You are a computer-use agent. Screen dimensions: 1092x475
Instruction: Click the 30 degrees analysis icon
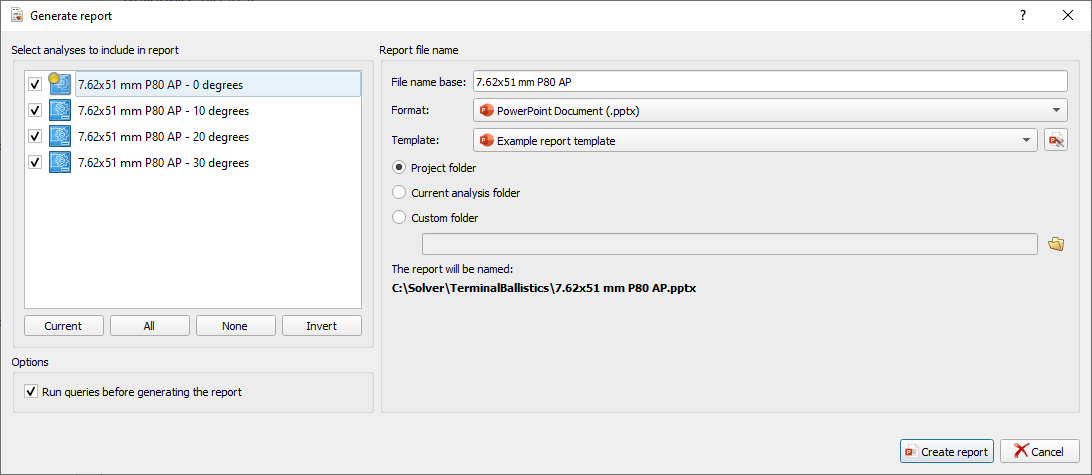tap(60, 162)
